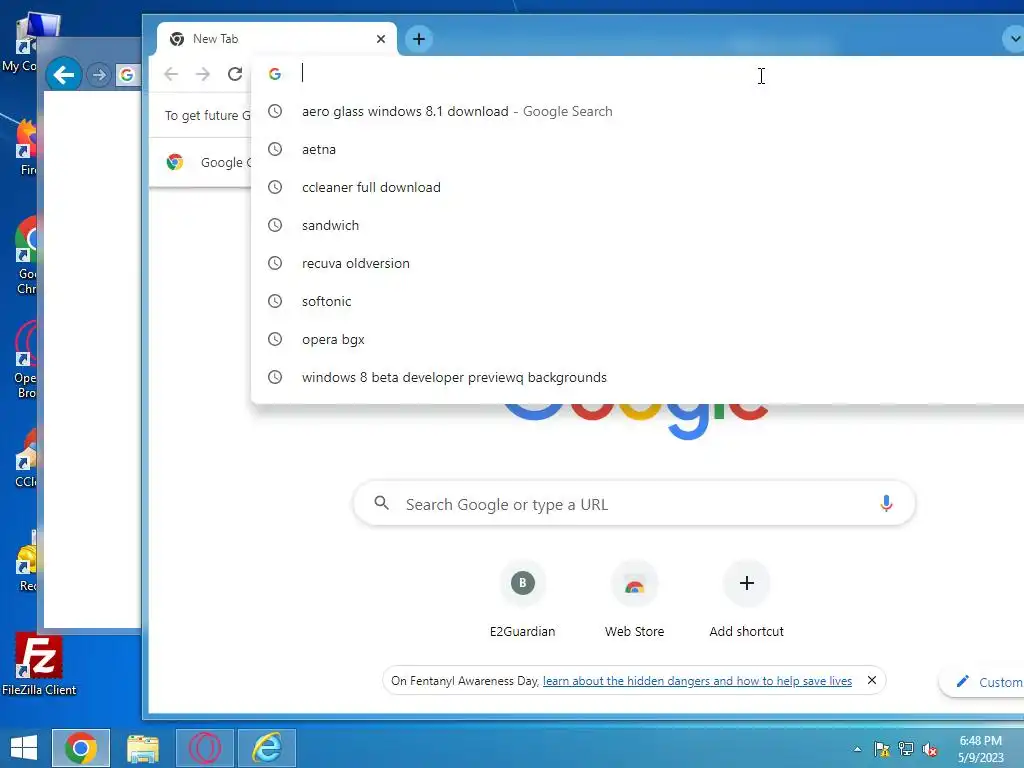Image resolution: width=1024 pixels, height=768 pixels.
Task: Open File Explorer from the taskbar
Action: point(143,748)
